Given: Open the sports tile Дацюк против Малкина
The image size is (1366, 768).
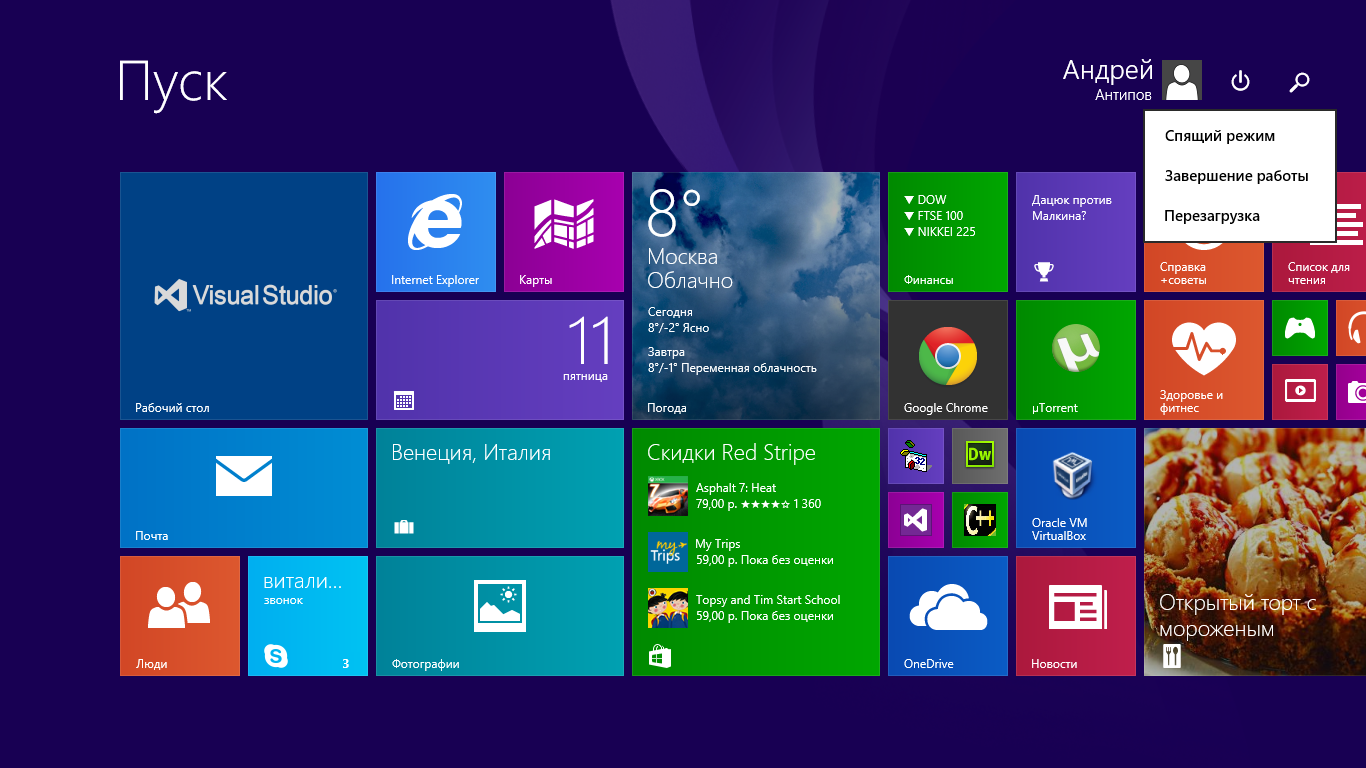Looking at the screenshot, I should pyautogui.click(x=1075, y=232).
